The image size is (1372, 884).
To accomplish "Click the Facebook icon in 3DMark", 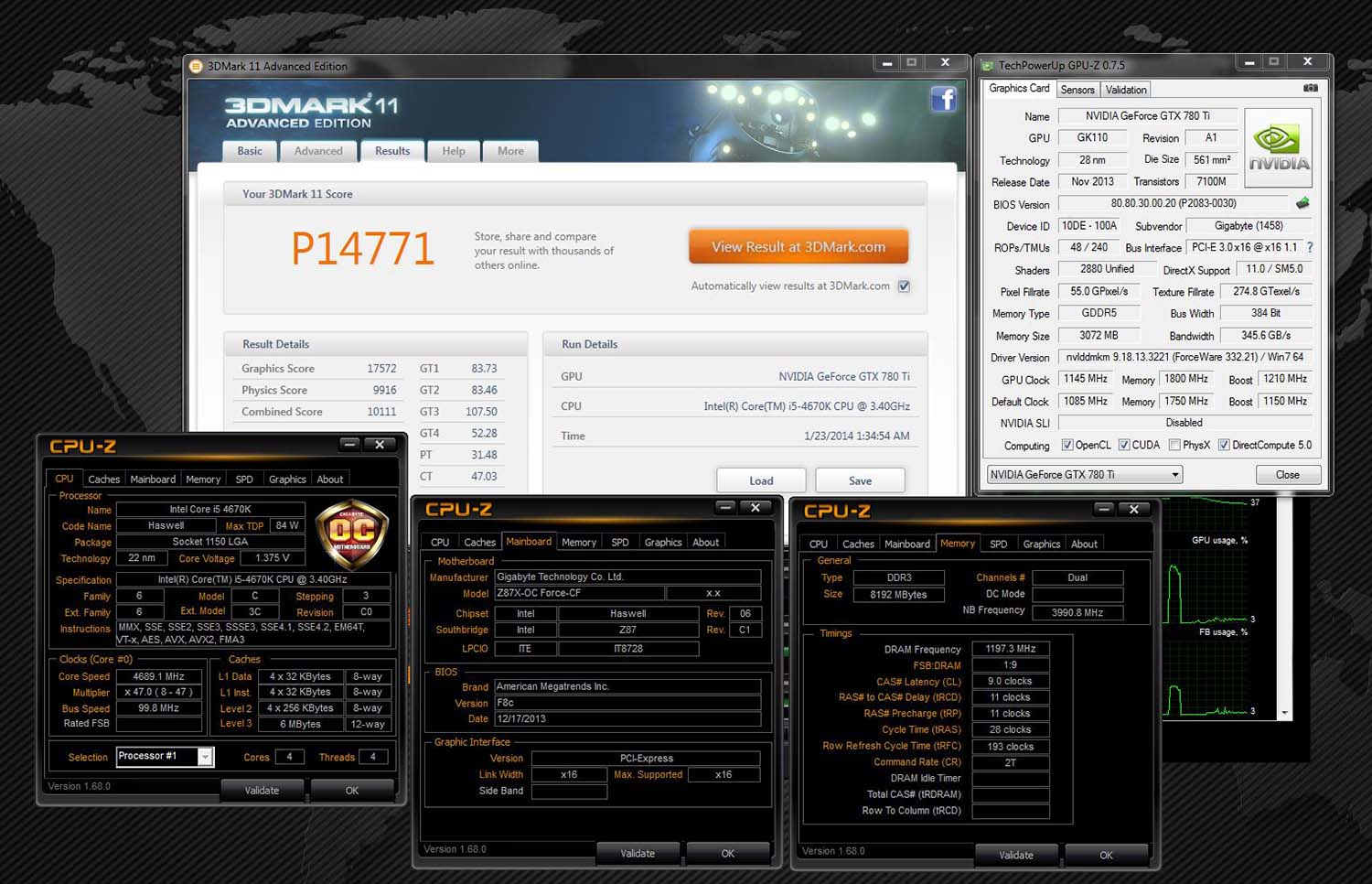I will [943, 99].
